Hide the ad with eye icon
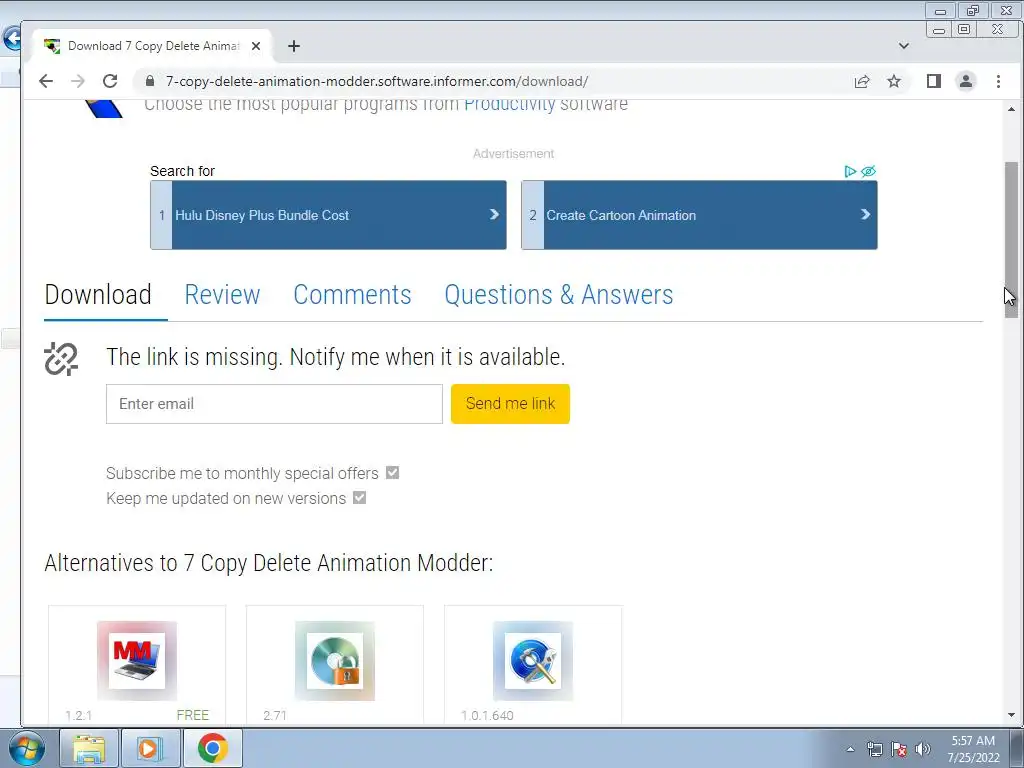This screenshot has height=768, width=1024. tap(869, 171)
